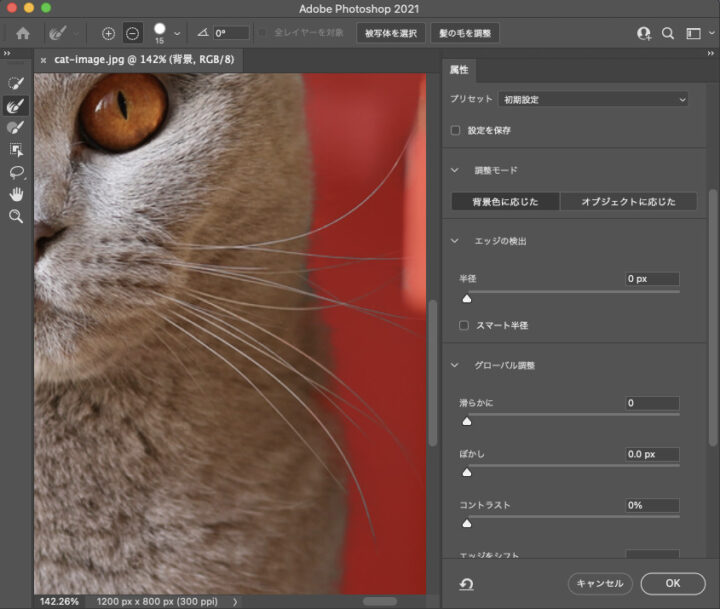Image resolution: width=720 pixels, height=609 pixels.
Task: Choose the 背景色に応じた mode
Action: coord(505,202)
